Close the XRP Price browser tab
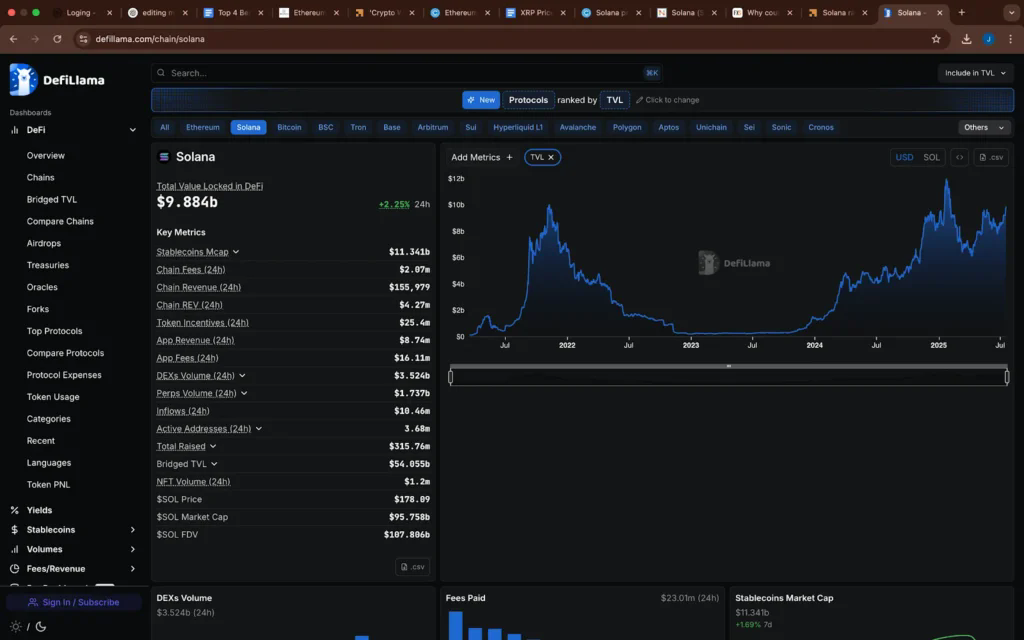Viewport: 1024px width, 640px height. [x=563, y=12]
